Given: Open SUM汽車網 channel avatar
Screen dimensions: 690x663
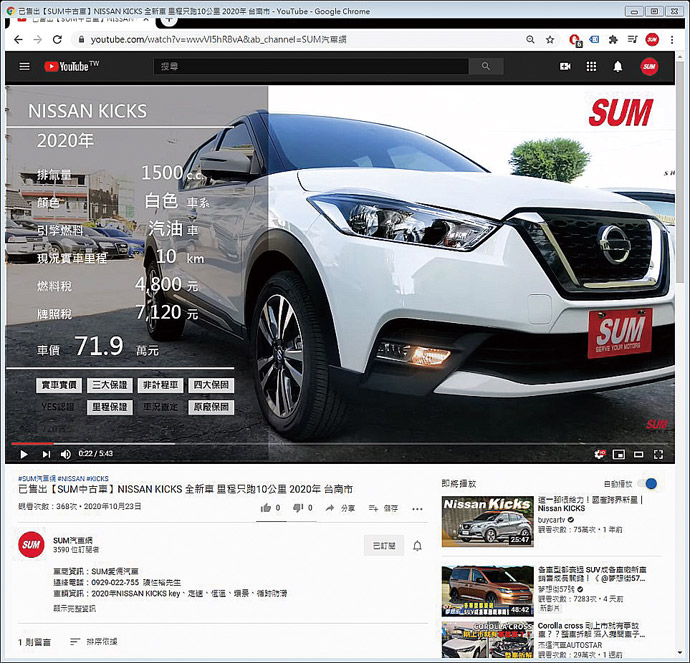Looking at the screenshot, I should [x=31, y=544].
